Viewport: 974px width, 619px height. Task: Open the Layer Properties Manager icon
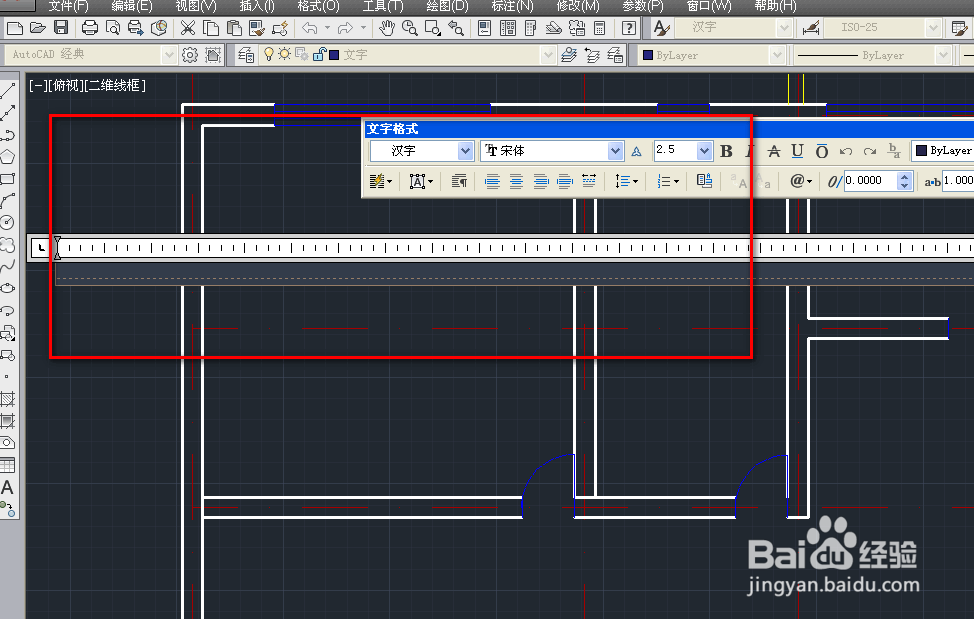(246, 55)
